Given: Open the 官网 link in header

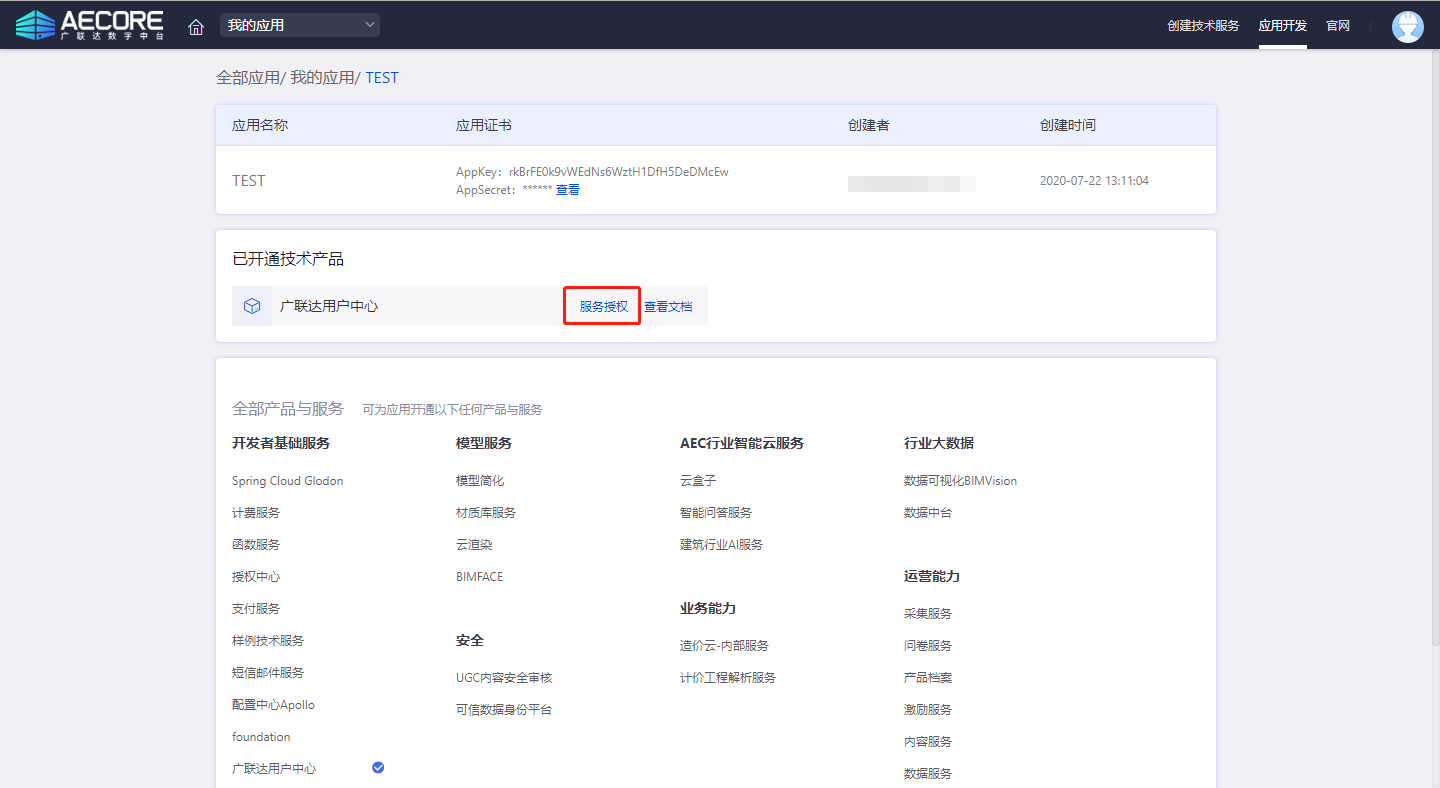Looking at the screenshot, I should [1337, 26].
